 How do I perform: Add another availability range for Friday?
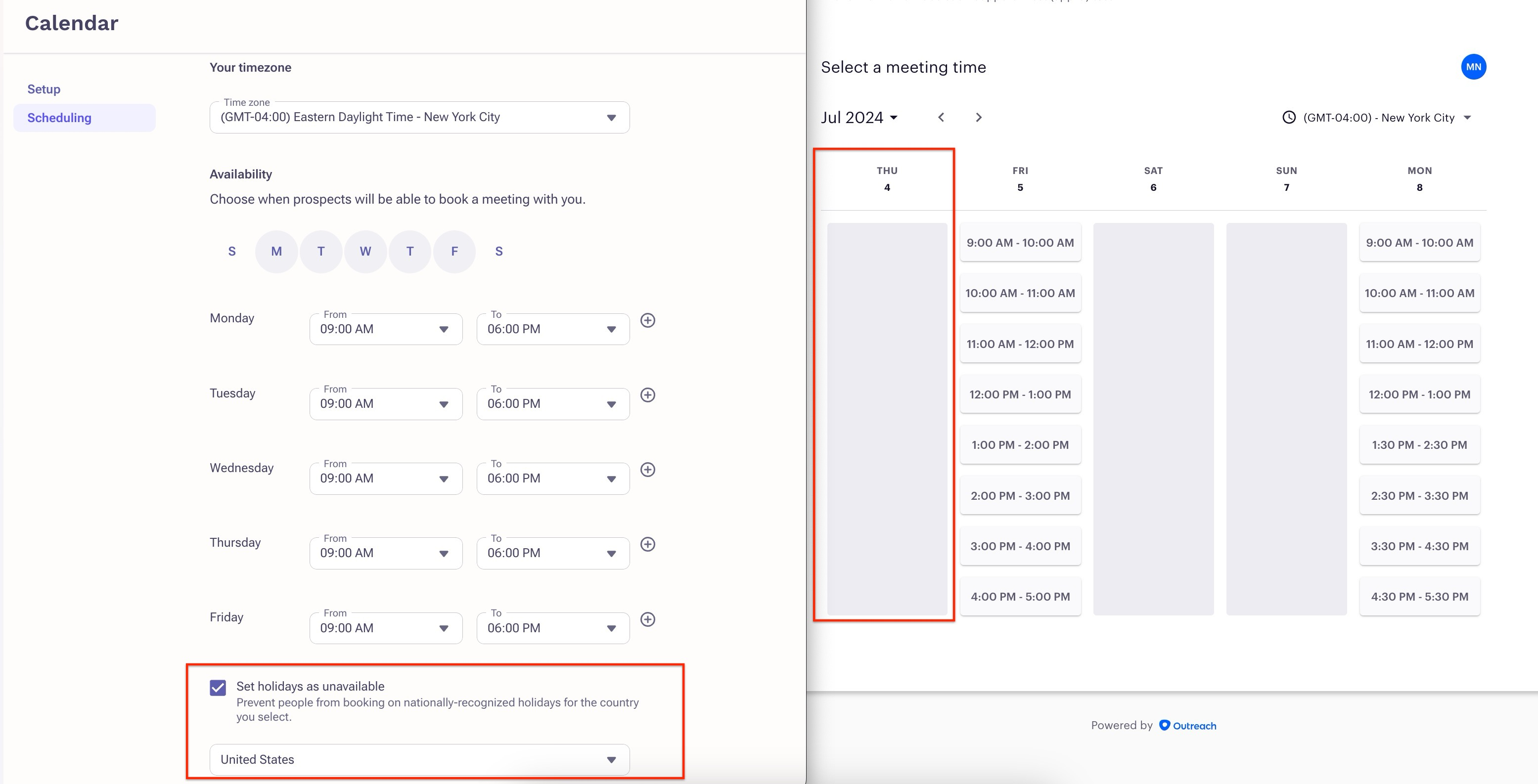click(x=647, y=619)
